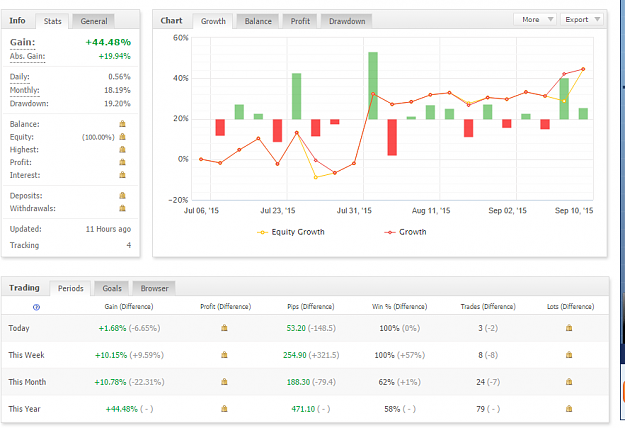Viewport: 625px width, 428px height.
Task: Click the tallest green bar near Jul 31
Action: point(373,86)
